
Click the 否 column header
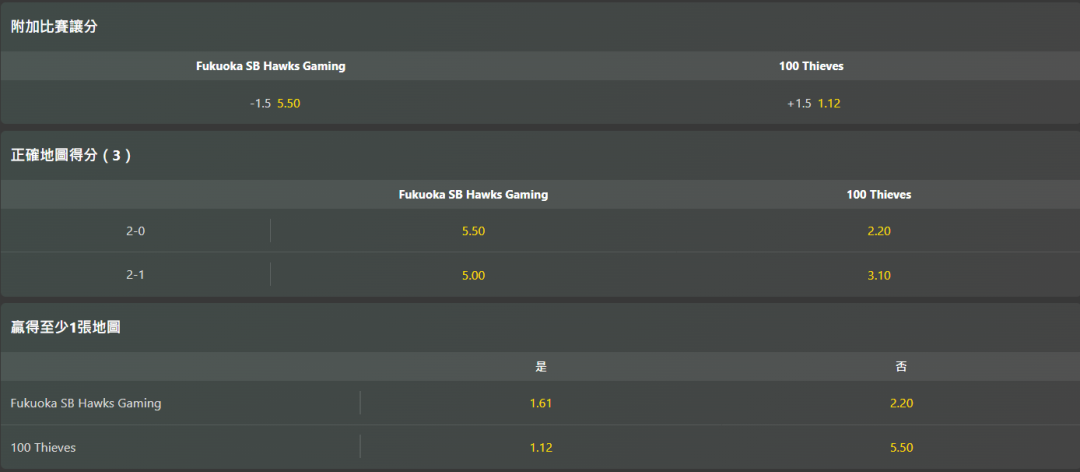click(x=901, y=367)
